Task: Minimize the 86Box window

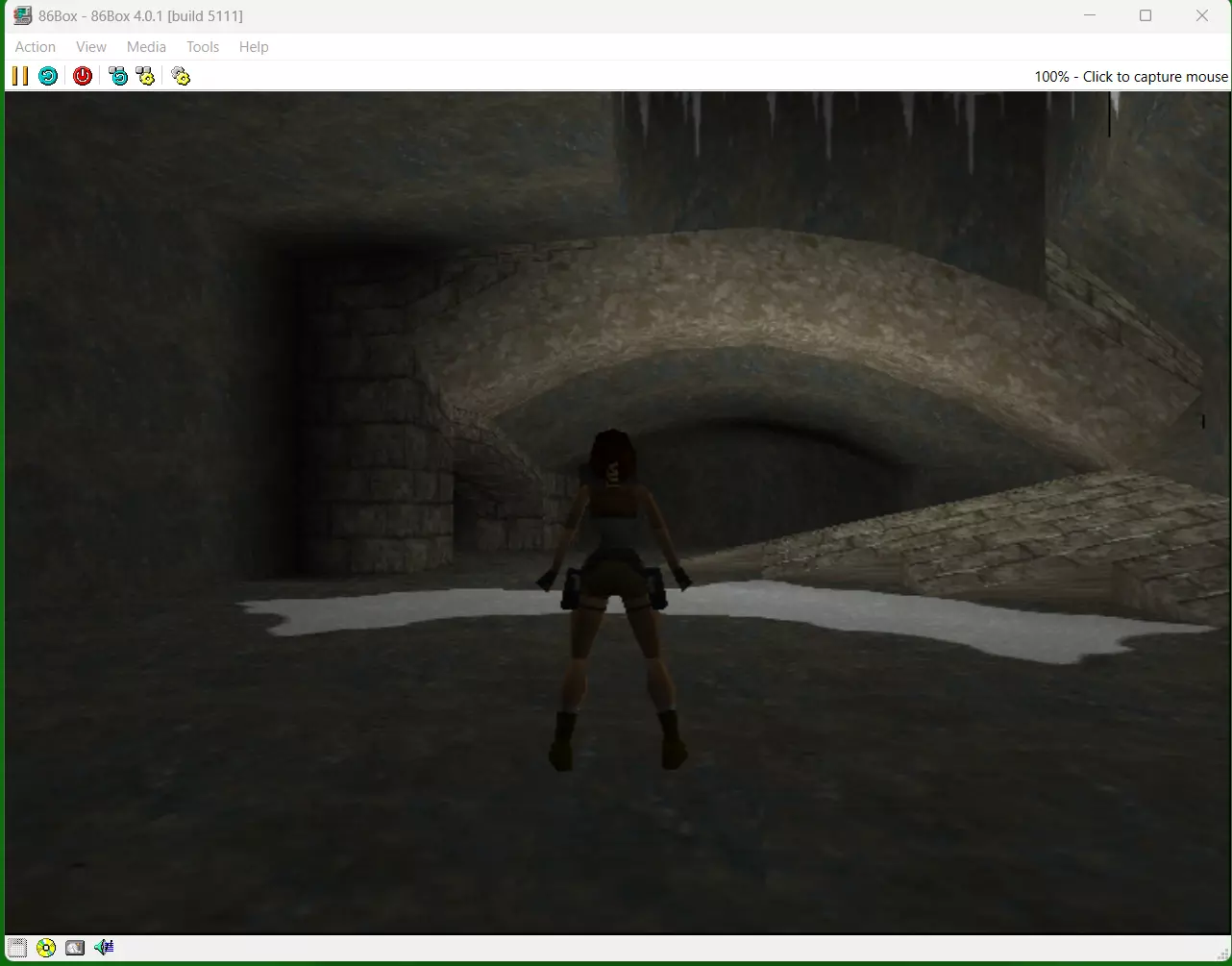Action: tap(1090, 15)
